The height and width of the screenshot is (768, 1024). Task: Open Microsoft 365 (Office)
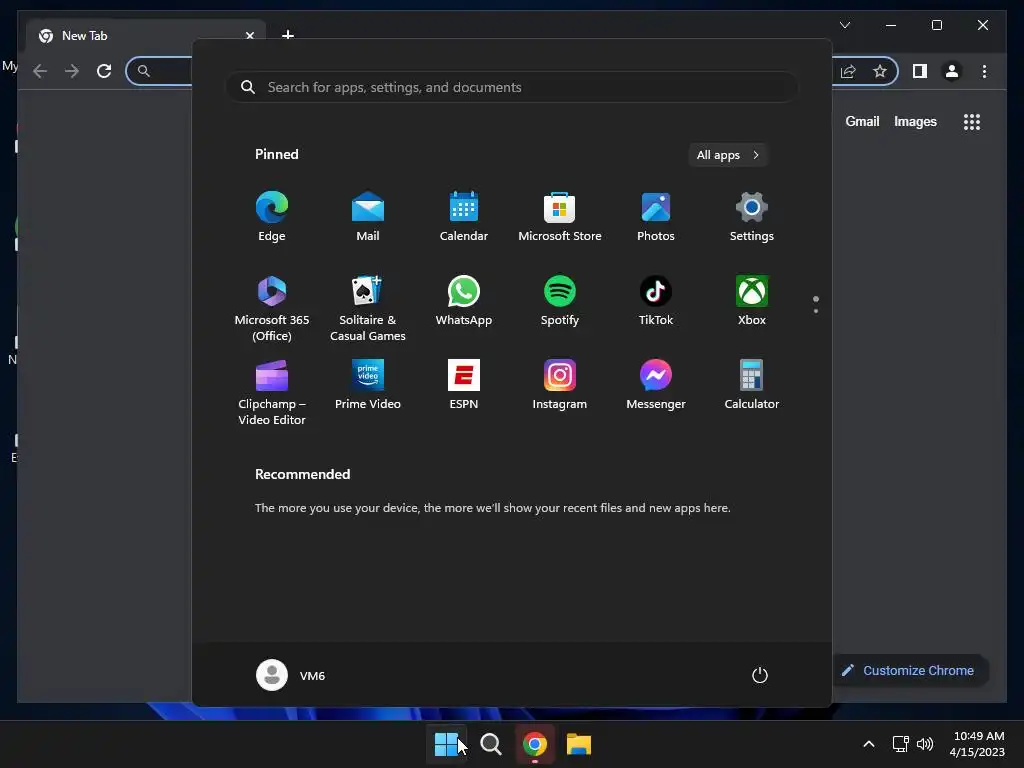[272, 308]
